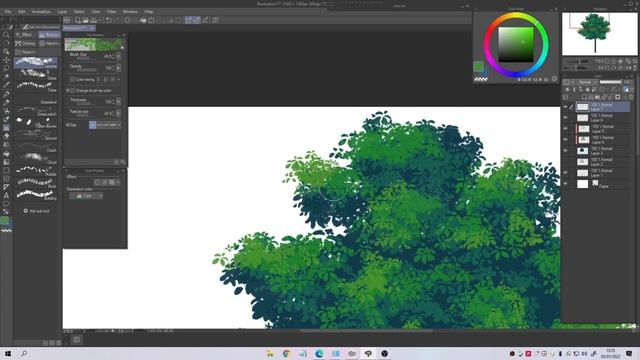Image resolution: width=640 pixels, height=360 pixels.
Task: Select the Text tool (A icon)
Action: (x=6, y=196)
